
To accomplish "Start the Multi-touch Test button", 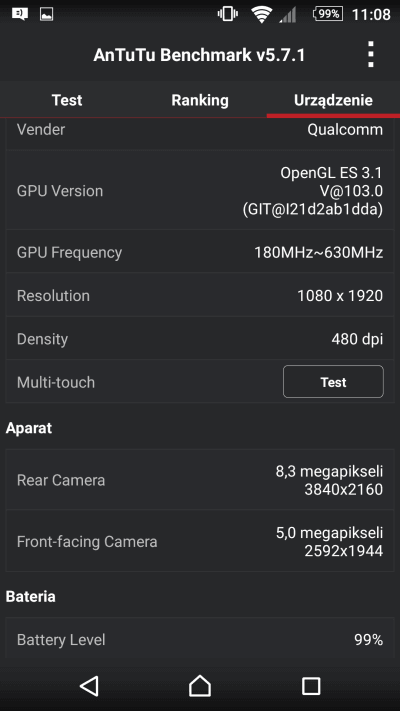I will tap(333, 382).
